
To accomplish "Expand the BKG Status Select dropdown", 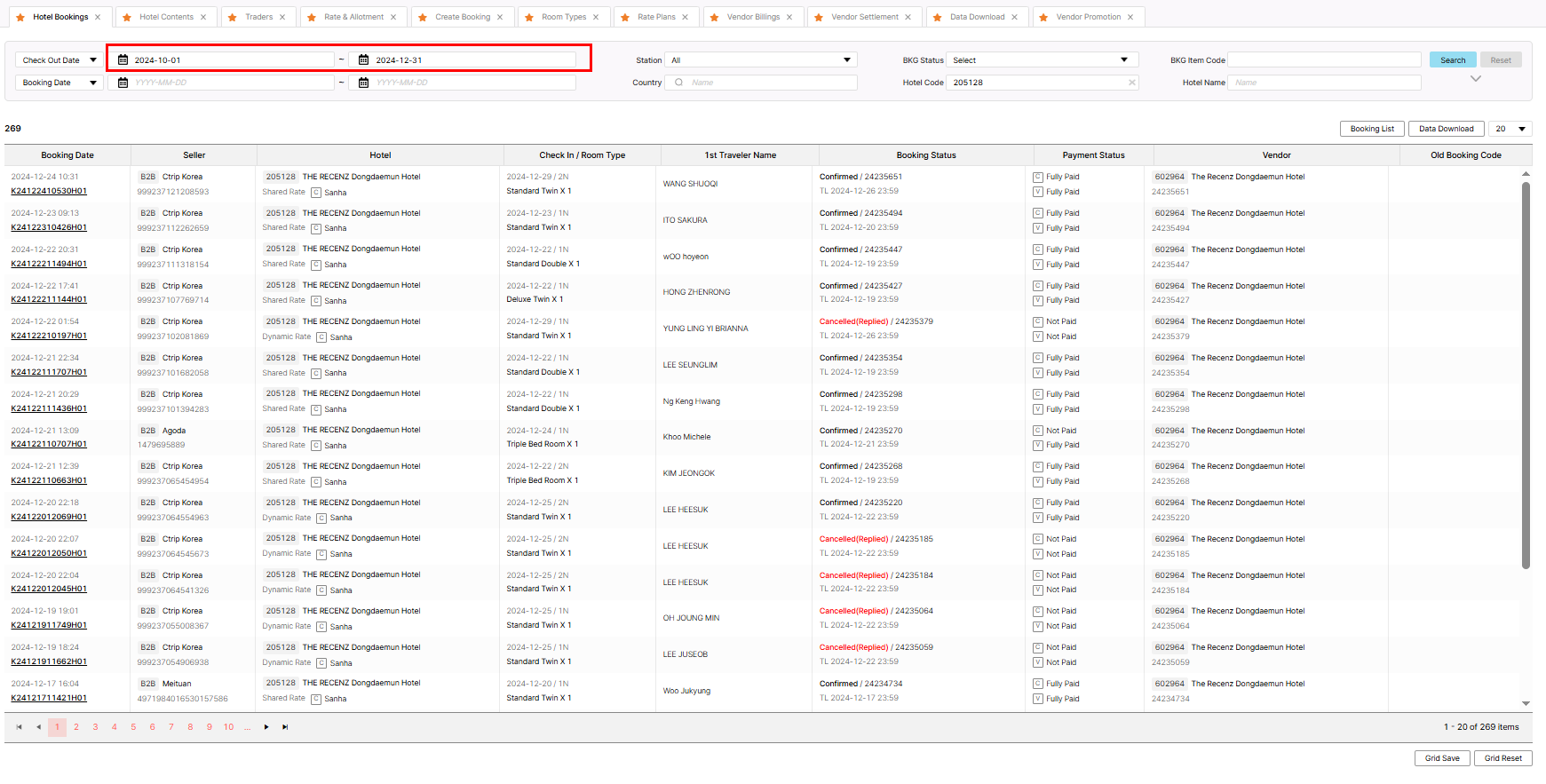I will 1043,60.
